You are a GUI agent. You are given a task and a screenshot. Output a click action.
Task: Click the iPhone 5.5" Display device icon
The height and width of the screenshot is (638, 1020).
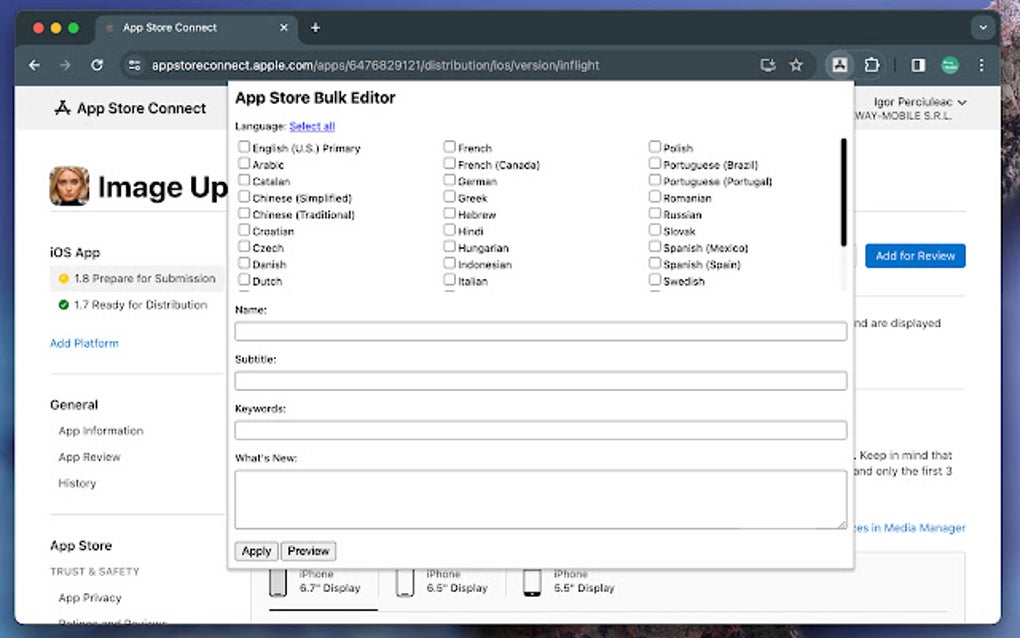point(532,582)
